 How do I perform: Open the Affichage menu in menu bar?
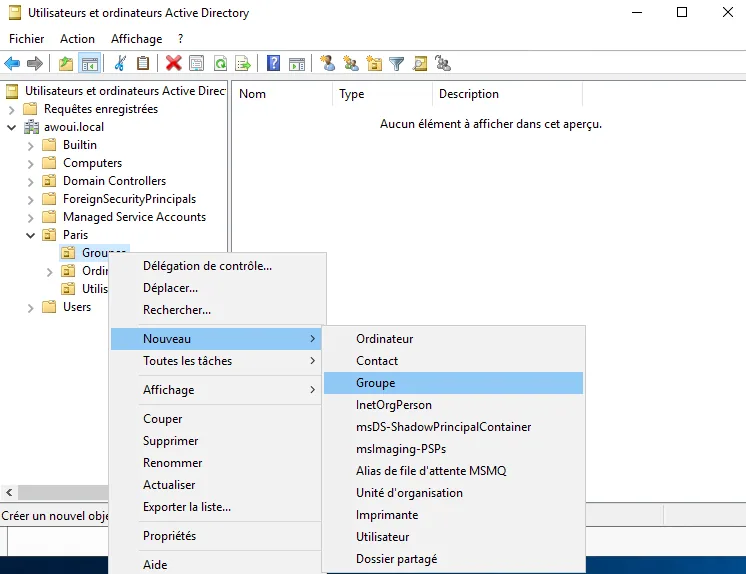pos(137,39)
